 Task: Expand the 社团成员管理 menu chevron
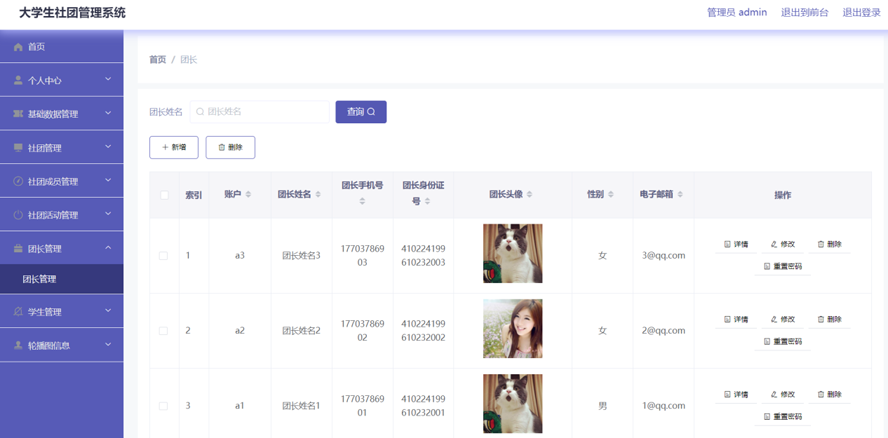pos(108,181)
